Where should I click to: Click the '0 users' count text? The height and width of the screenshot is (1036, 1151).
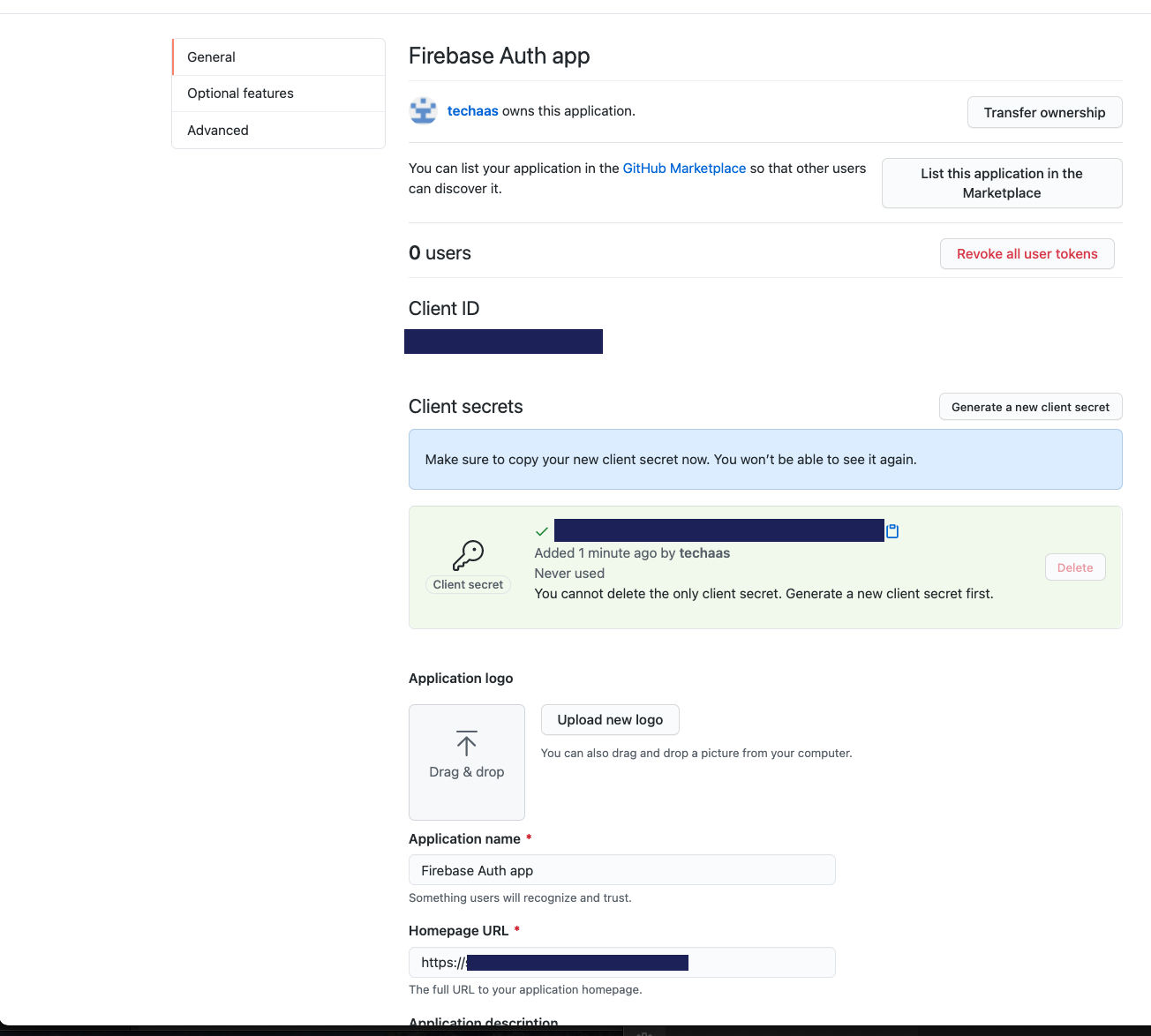point(440,253)
